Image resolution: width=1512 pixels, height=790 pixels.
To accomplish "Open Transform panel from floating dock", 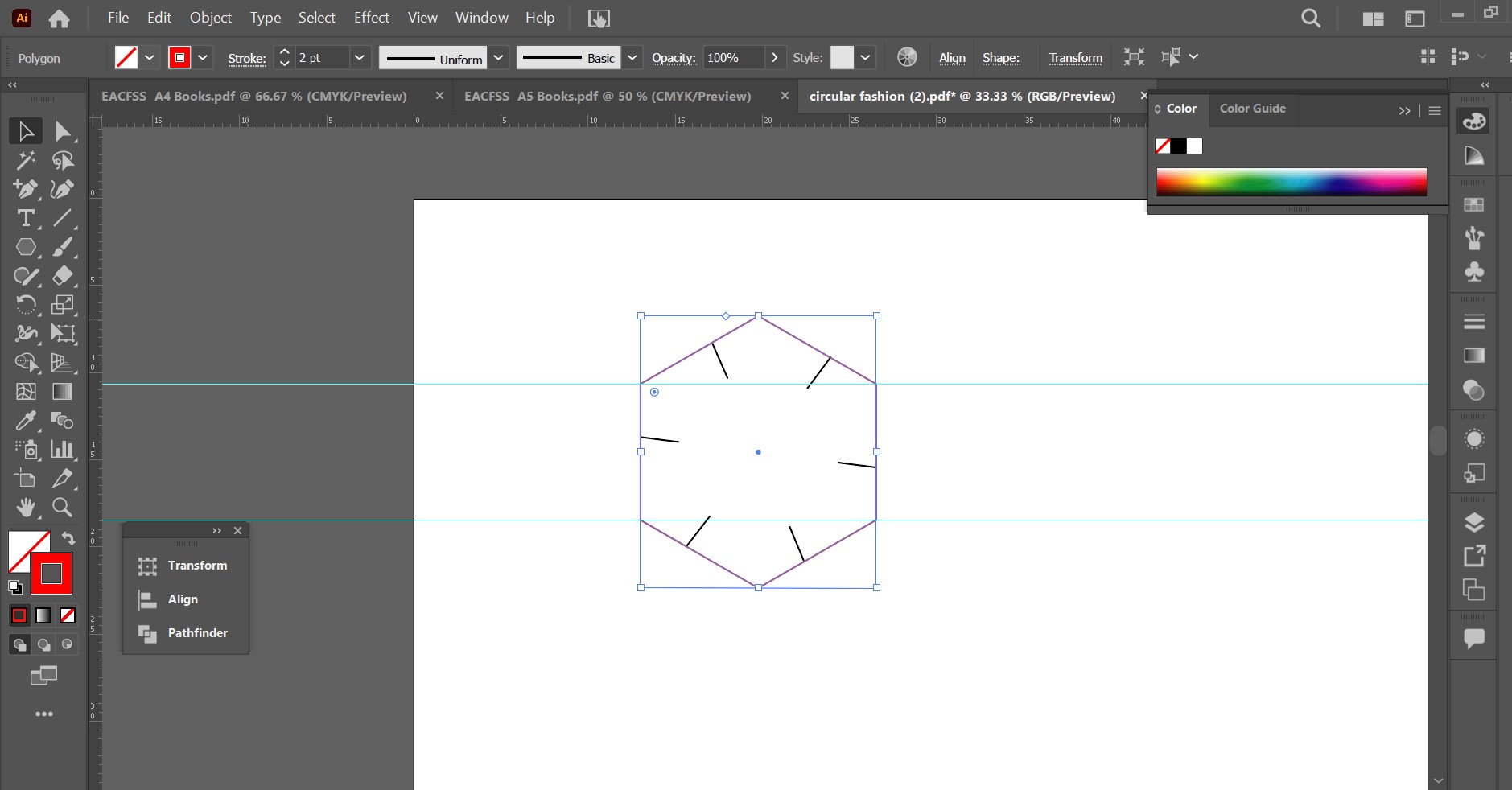I will (x=186, y=566).
